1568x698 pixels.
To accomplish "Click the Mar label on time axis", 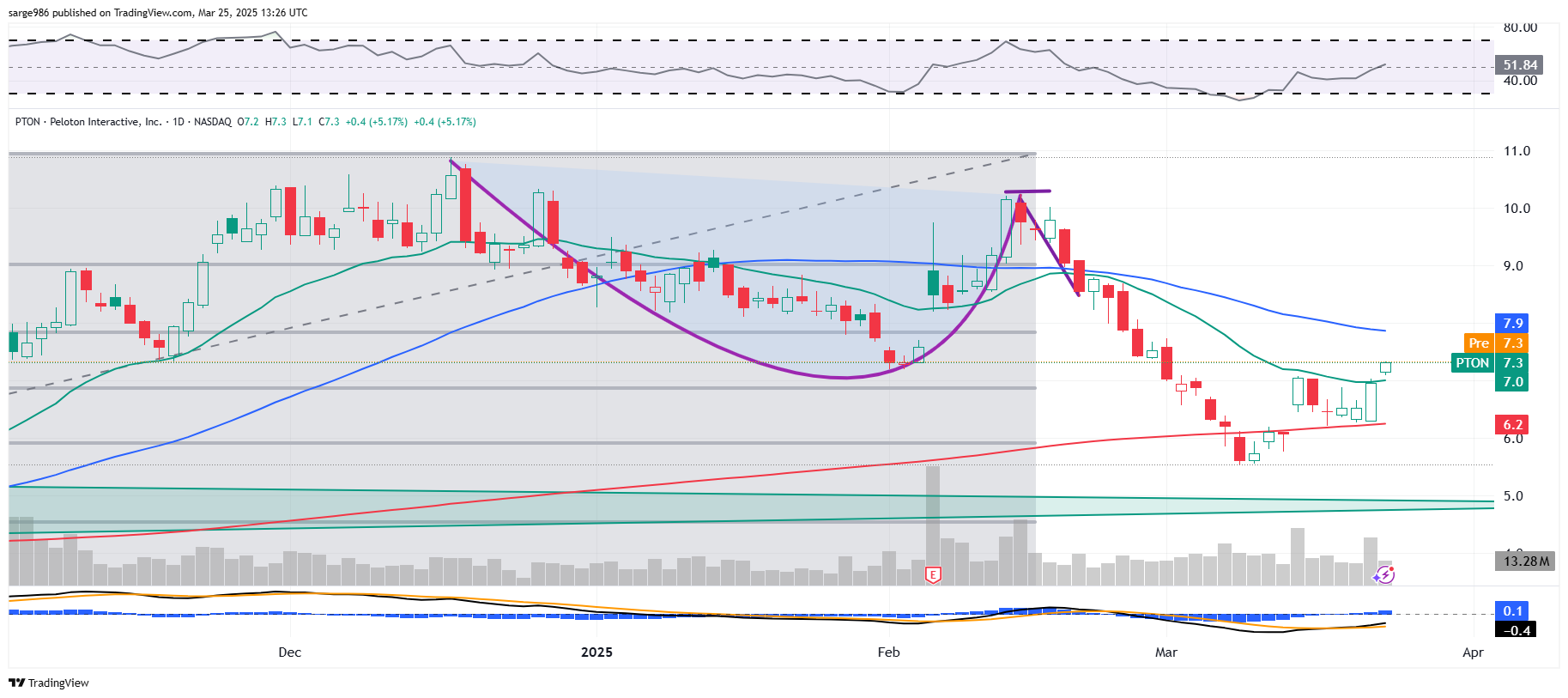I will pyautogui.click(x=1166, y=652).
